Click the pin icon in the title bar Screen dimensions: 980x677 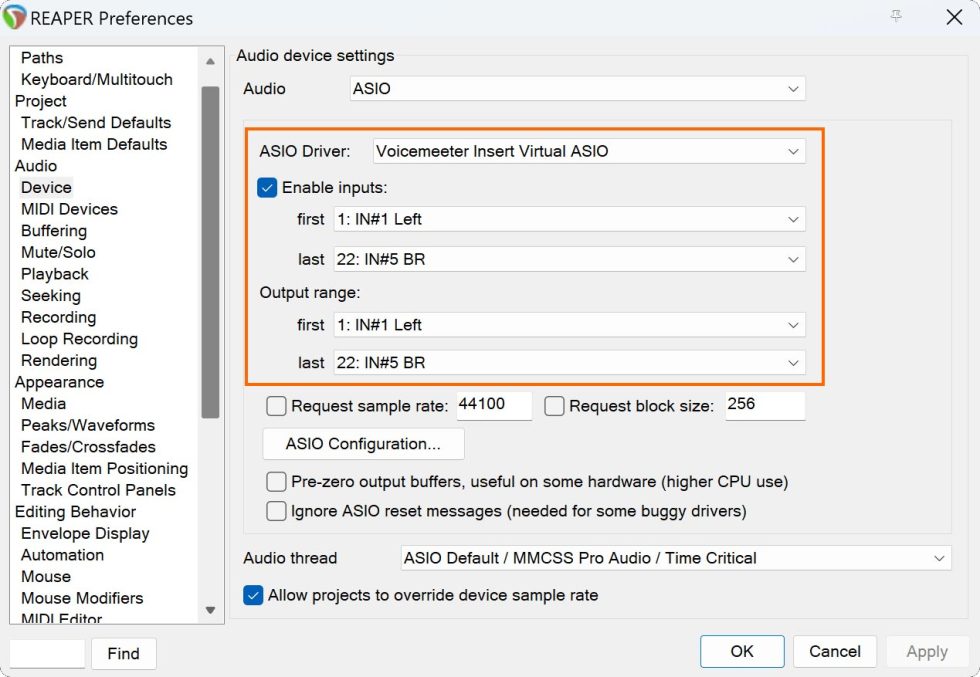(x=895, y=17)
